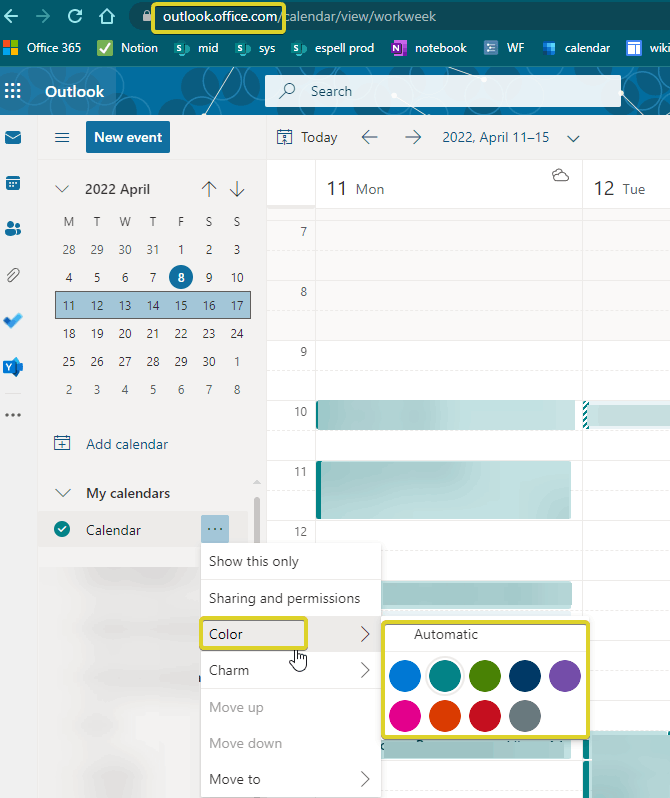The height and width of the screenshot is (798, 670).
Task: Open the Office 365 bookmark
Action: coord(42,48)
